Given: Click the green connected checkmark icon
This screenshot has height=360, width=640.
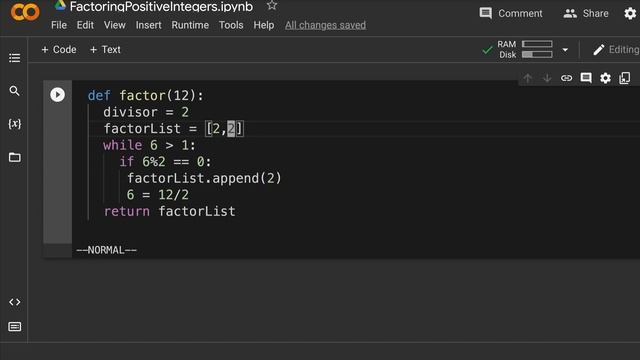Looking at the screenshot, I should point(487,50).
